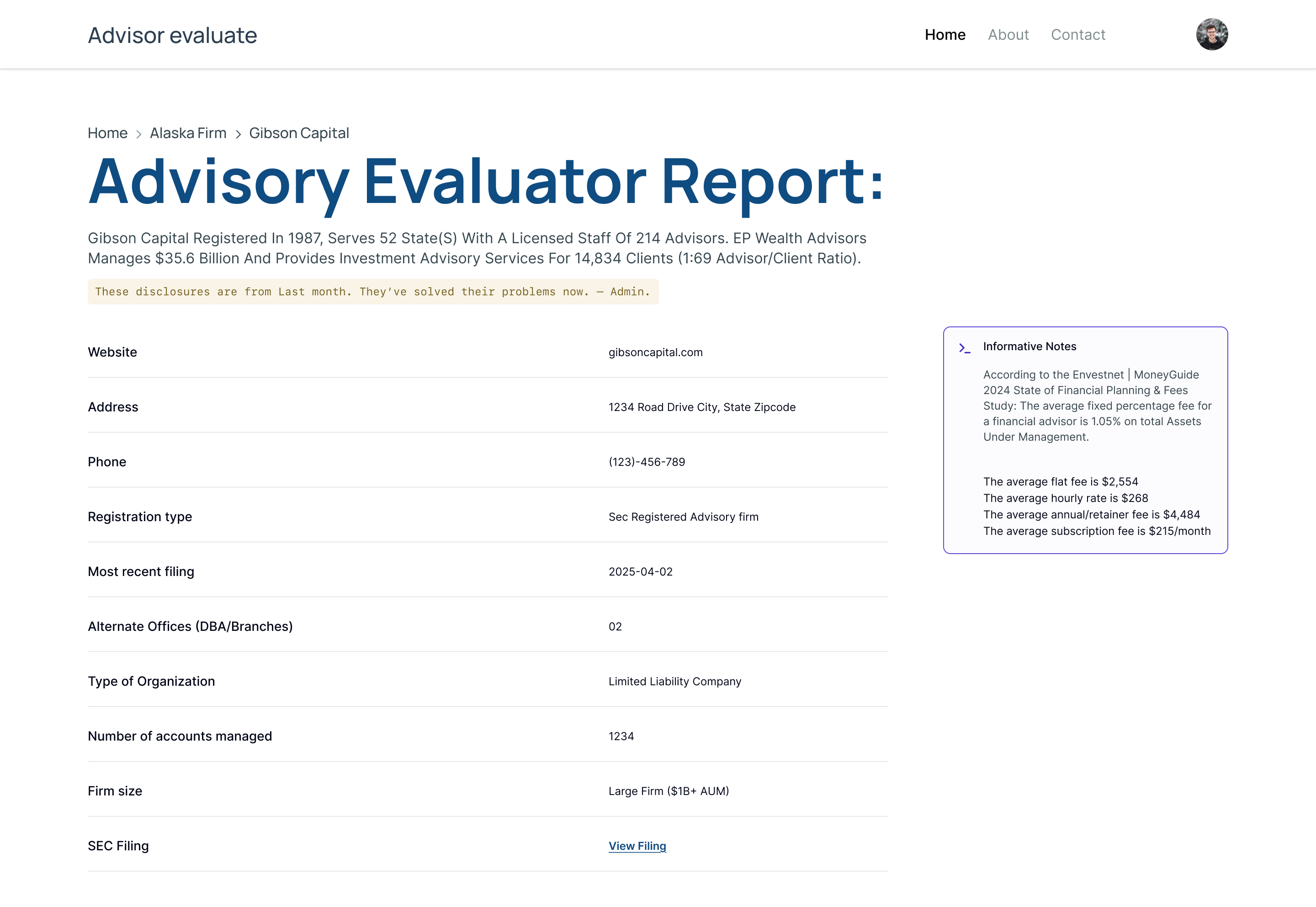This screenshot has width=1316, height=907.
Task: Click the chevron after Home breadcrumb
Action: point(138,133)
